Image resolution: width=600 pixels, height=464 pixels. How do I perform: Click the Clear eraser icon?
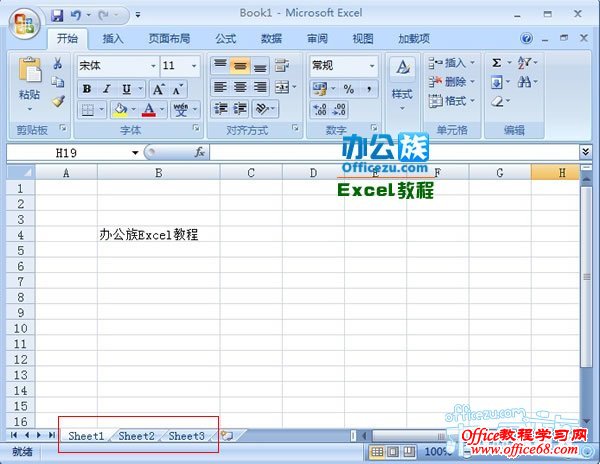[497, 101]
